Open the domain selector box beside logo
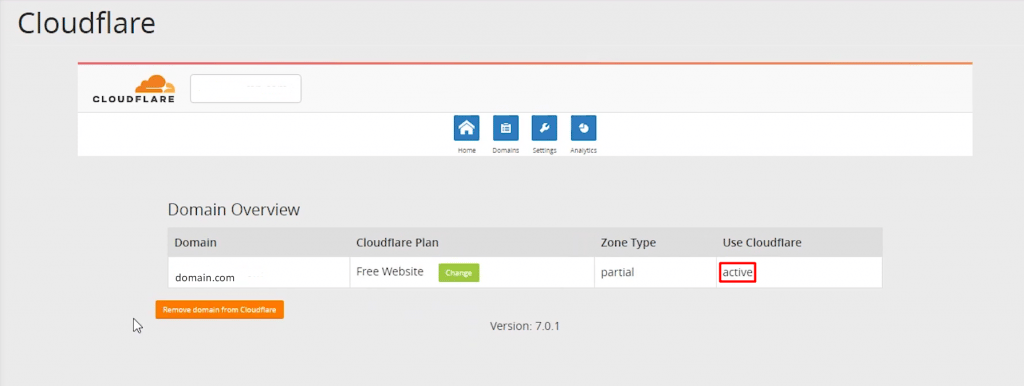 [246, 88]
